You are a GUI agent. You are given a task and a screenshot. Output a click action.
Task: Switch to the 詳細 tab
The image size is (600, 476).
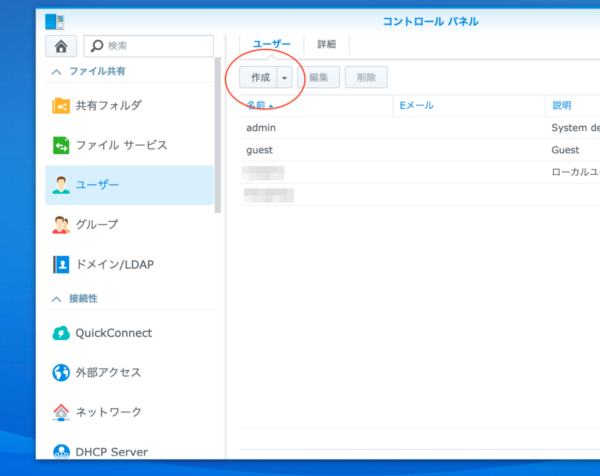[x=326, y=44]
